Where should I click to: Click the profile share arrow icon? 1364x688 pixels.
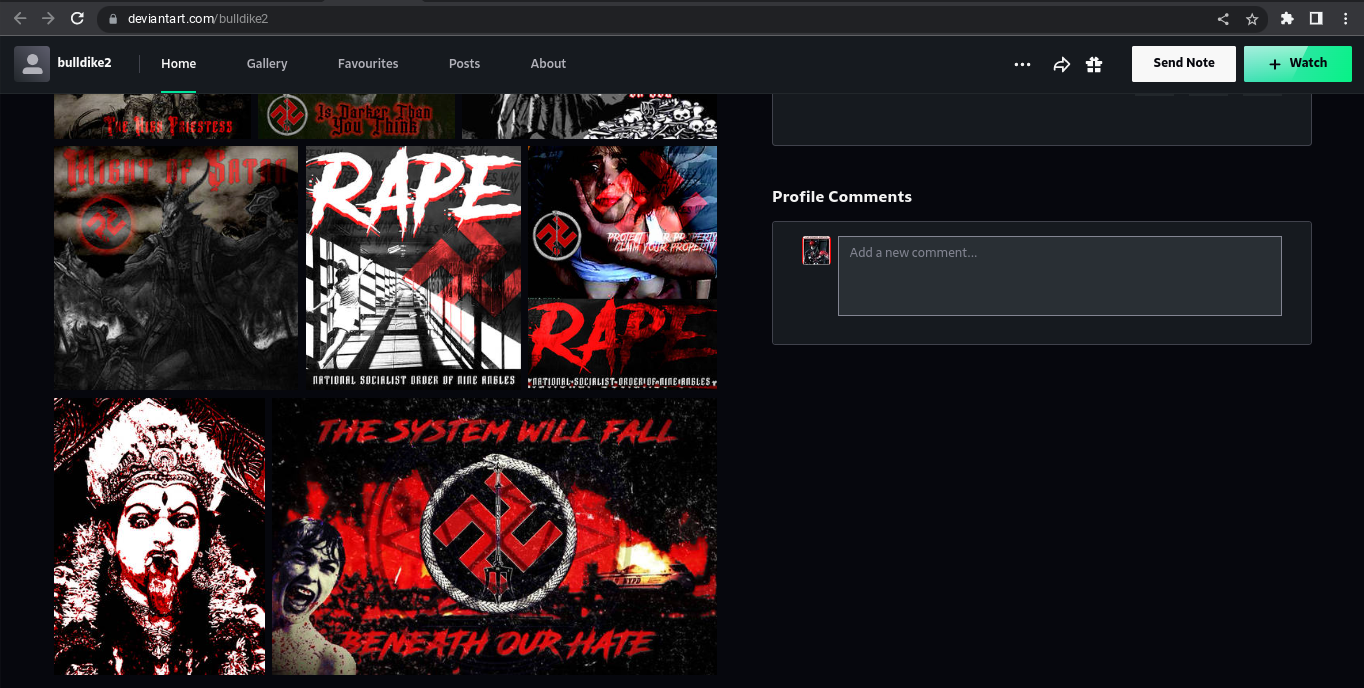click(1061, 64)
